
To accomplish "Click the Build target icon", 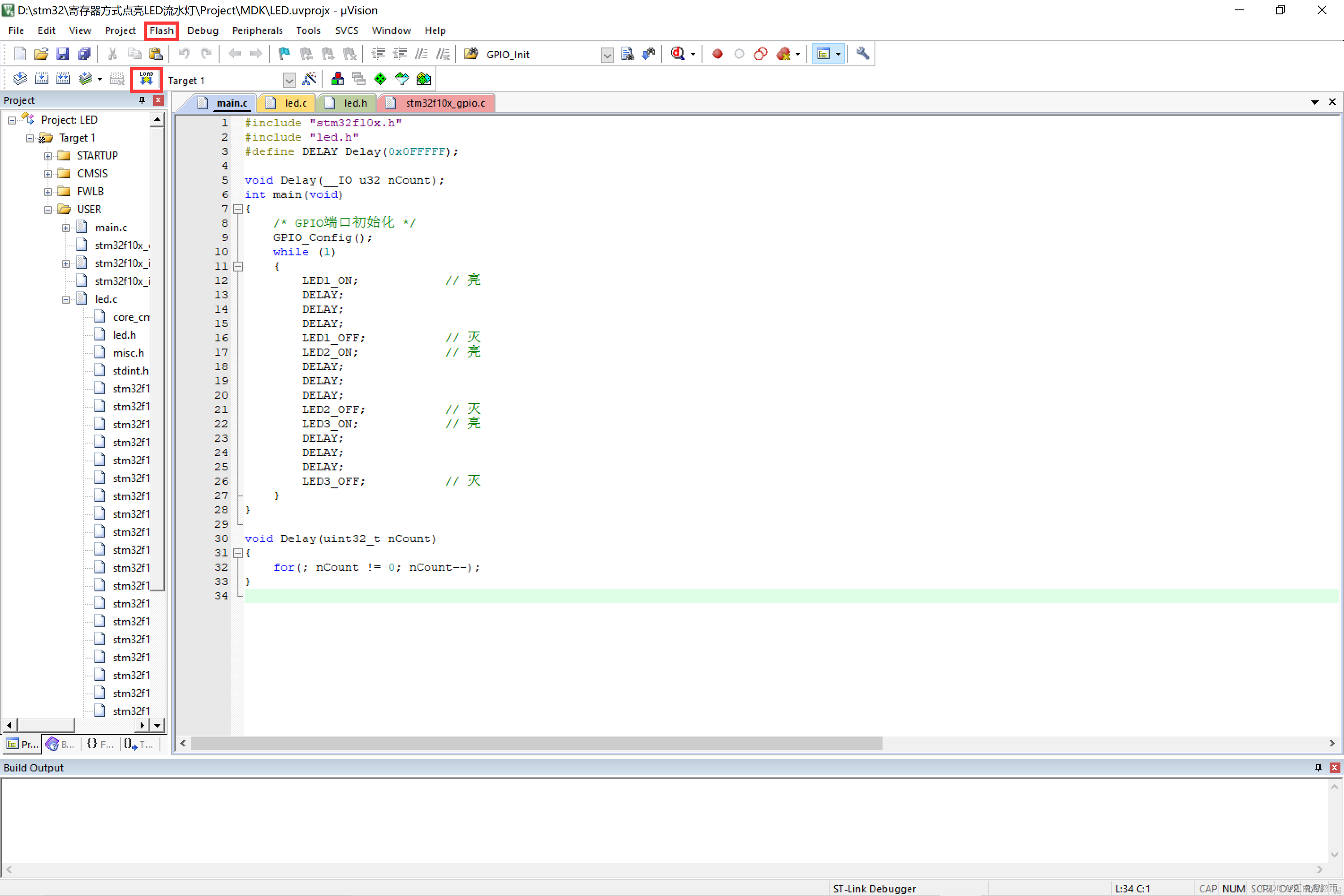I will (x=42, y=79).
